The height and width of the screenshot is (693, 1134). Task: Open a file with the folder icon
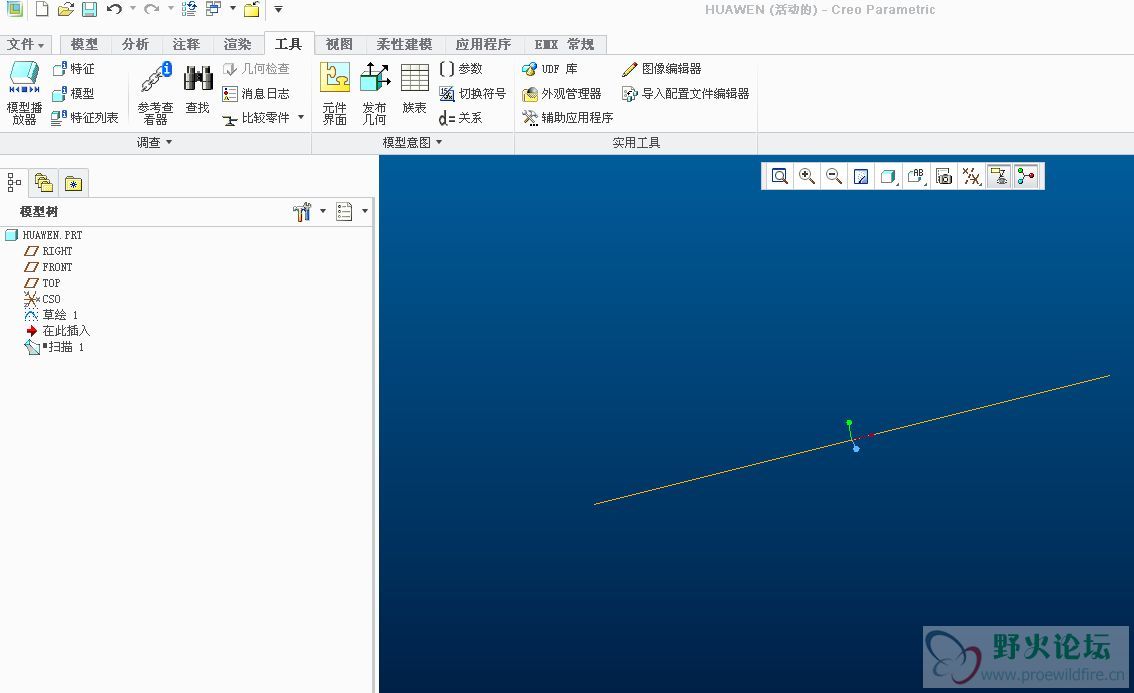pos(66,9)
